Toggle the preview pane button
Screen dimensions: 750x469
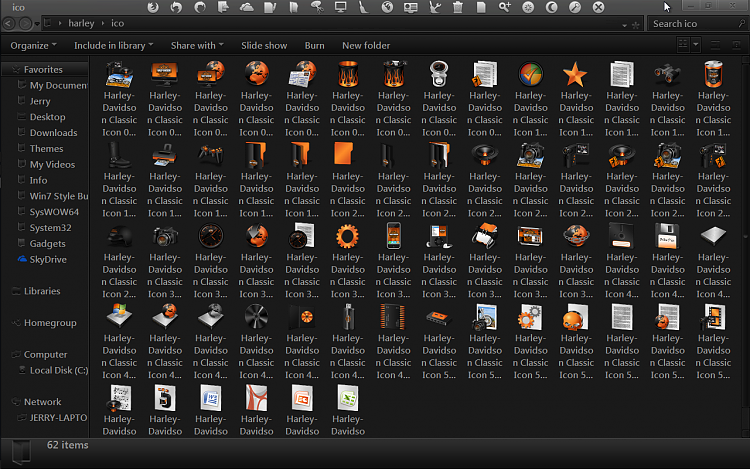point(715,45)
